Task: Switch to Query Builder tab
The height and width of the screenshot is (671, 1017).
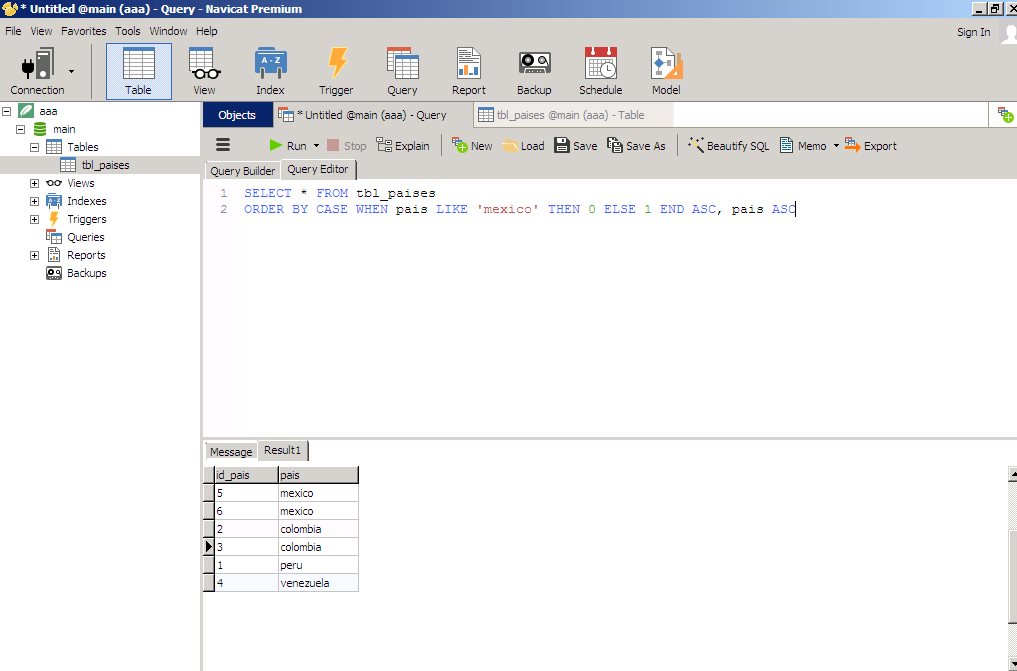Action: click(243, 171)
